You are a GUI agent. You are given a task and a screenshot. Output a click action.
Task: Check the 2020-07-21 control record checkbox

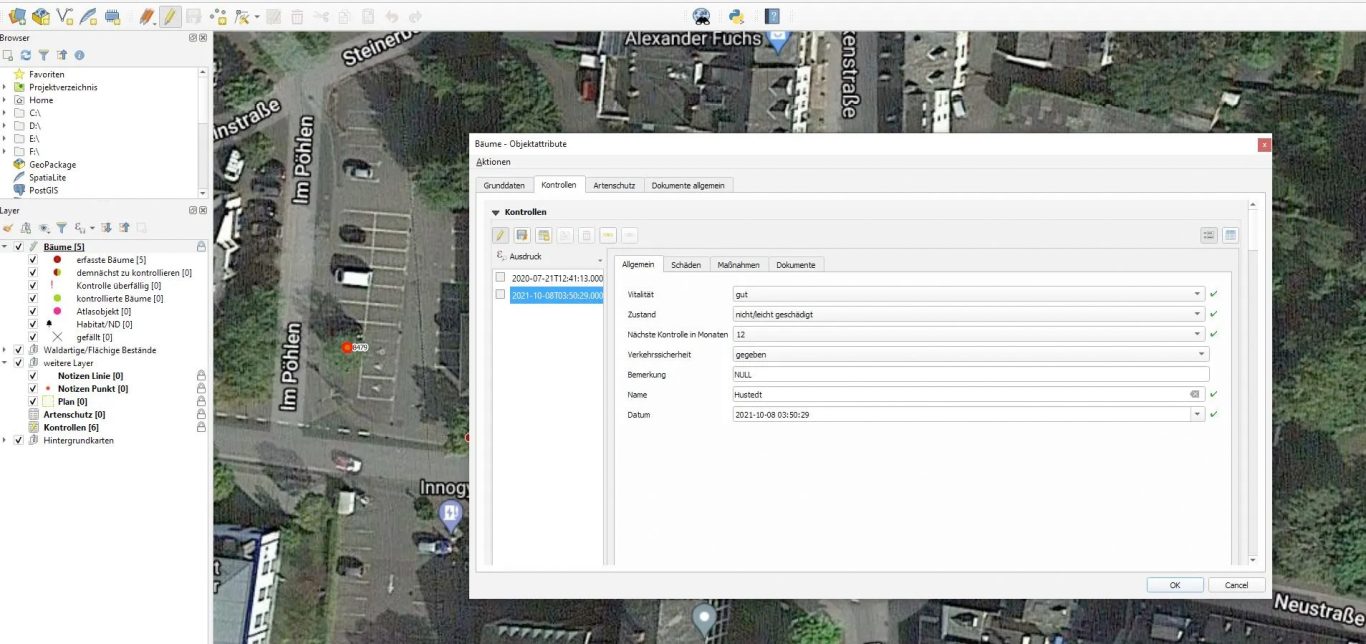click(500, 277)
